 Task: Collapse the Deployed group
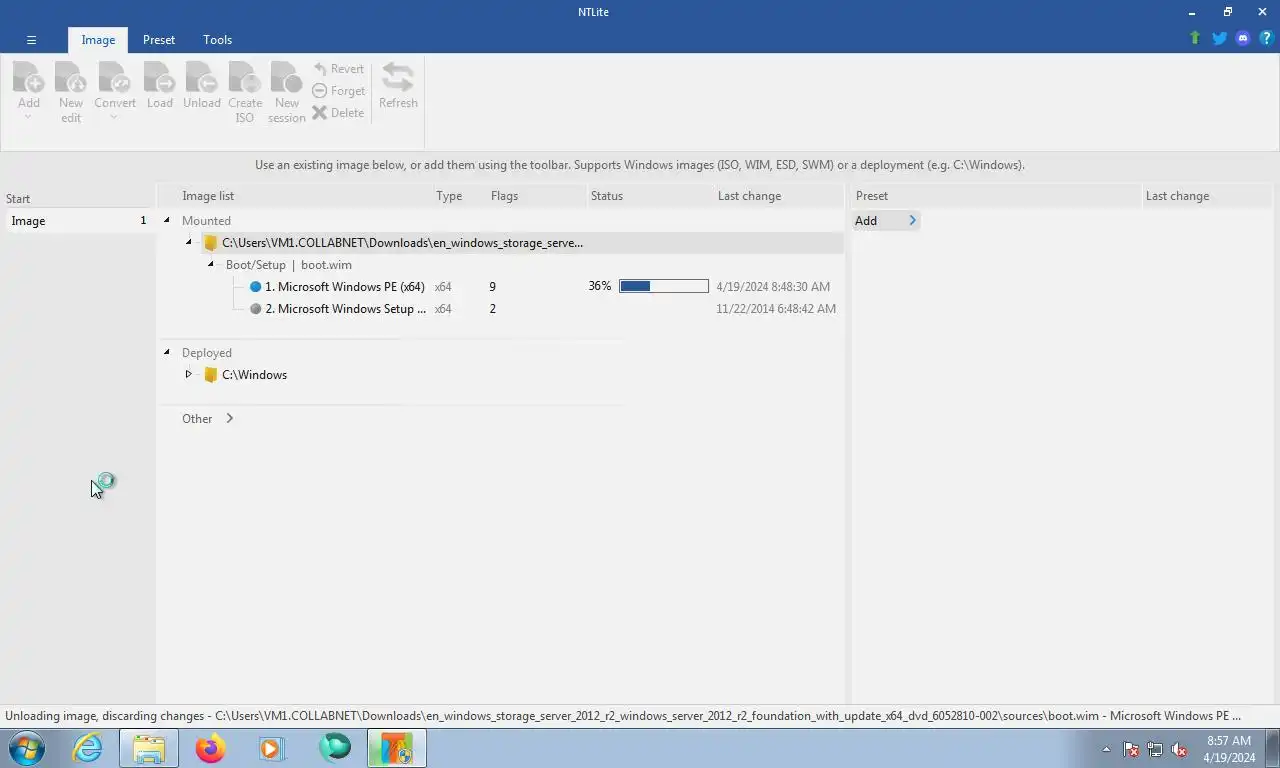point(167,352)
